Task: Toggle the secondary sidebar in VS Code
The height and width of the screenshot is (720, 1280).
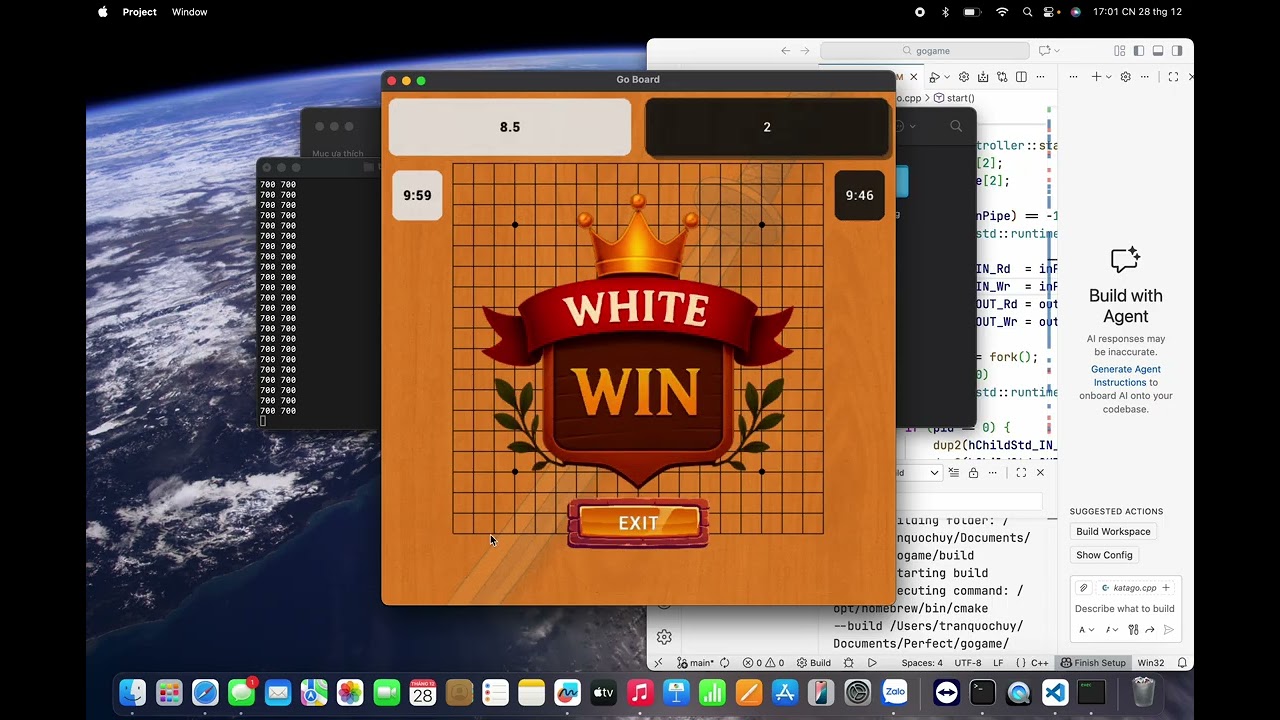Action: (1177, 50)
